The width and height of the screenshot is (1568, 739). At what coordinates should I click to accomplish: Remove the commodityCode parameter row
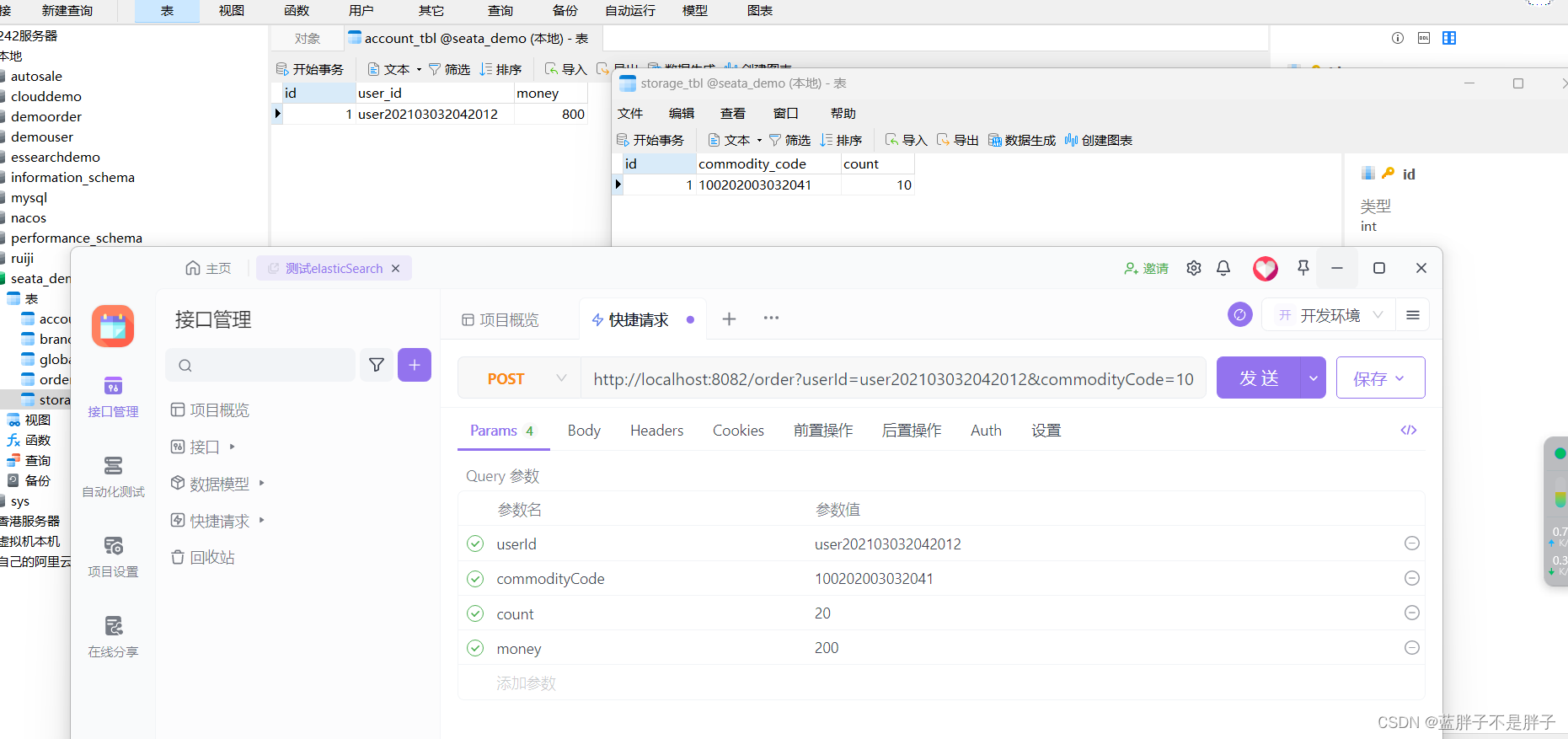coord(1412,578)
